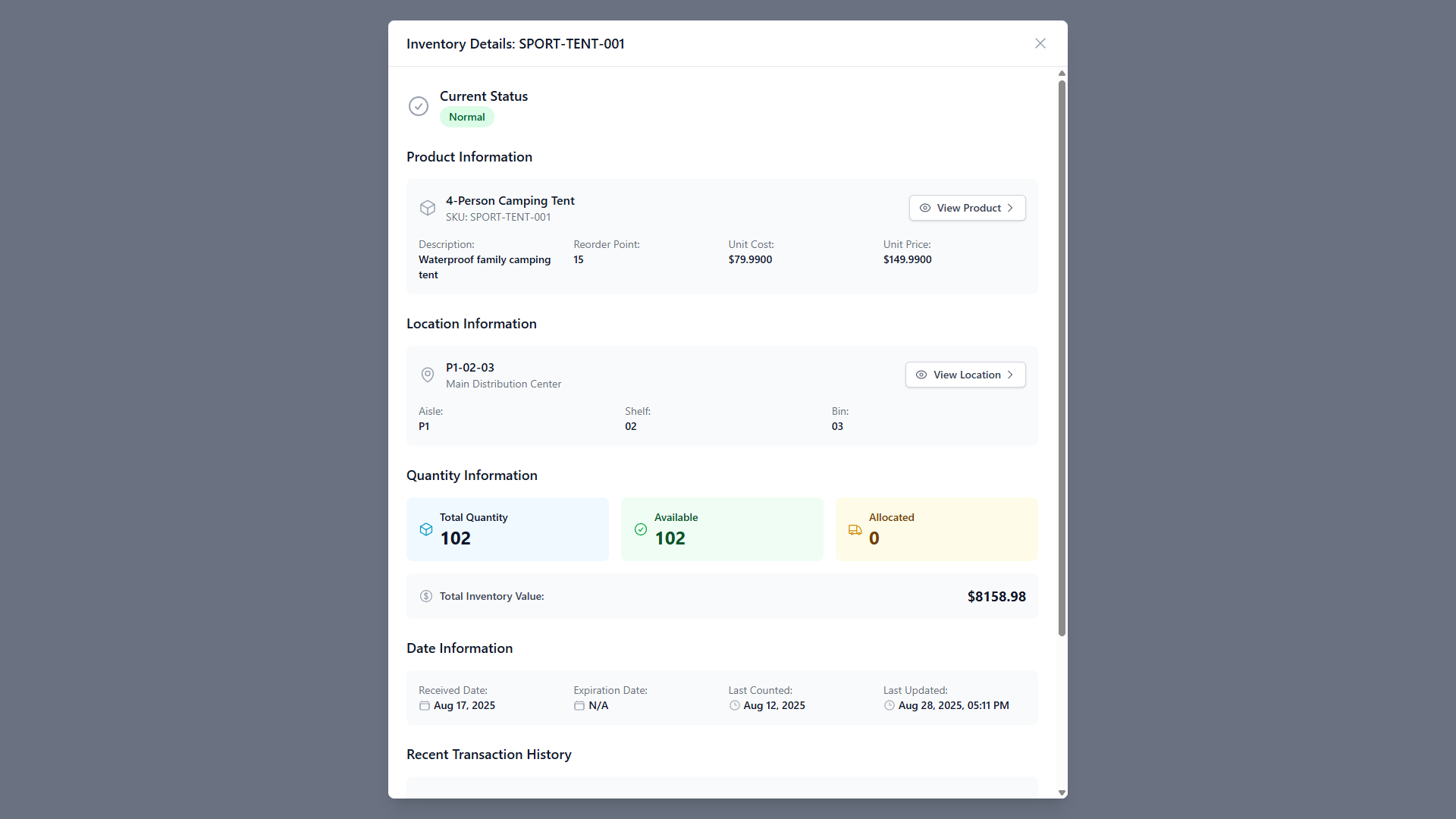1456x819 pixels.
Task: Click the eye icon in View Product button
Action: [x=924, y=208]
